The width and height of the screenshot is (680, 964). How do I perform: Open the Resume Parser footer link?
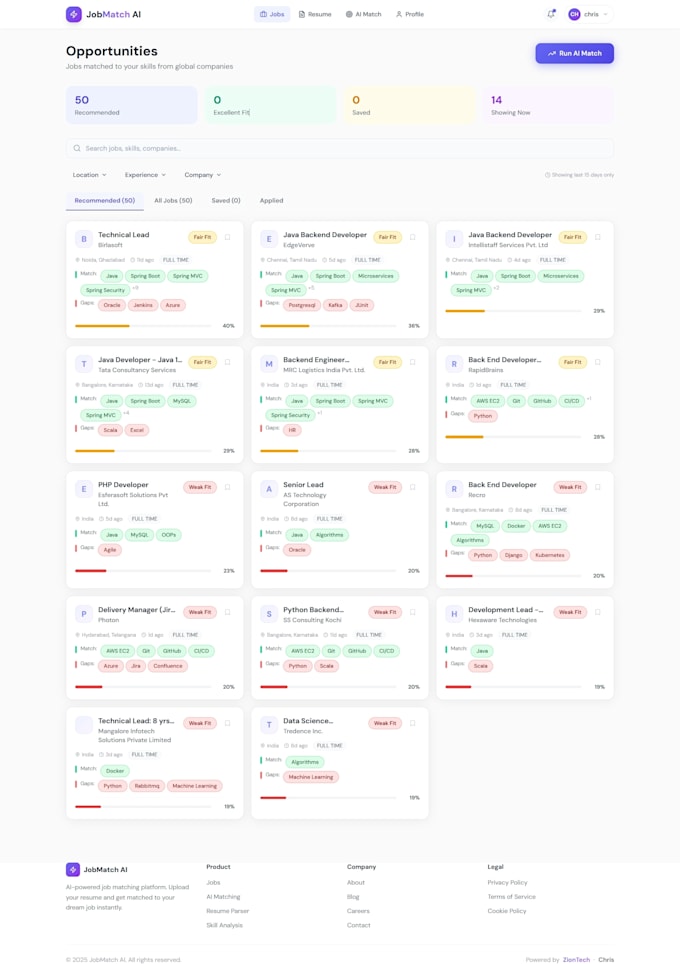point(227,911)
